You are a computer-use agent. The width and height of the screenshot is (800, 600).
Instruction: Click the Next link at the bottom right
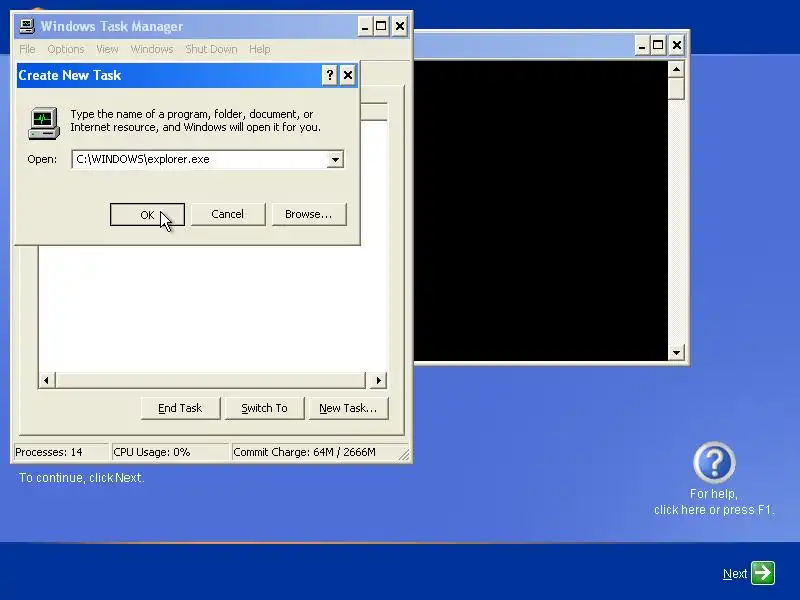click(735, 574)
